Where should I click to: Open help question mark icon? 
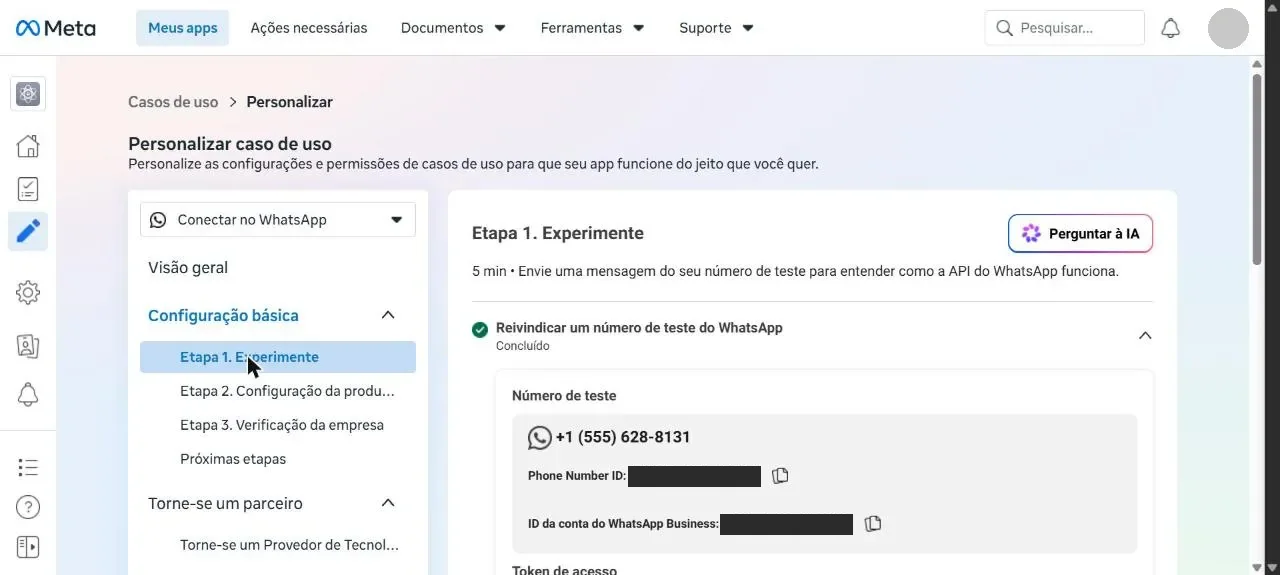[28, 507]
